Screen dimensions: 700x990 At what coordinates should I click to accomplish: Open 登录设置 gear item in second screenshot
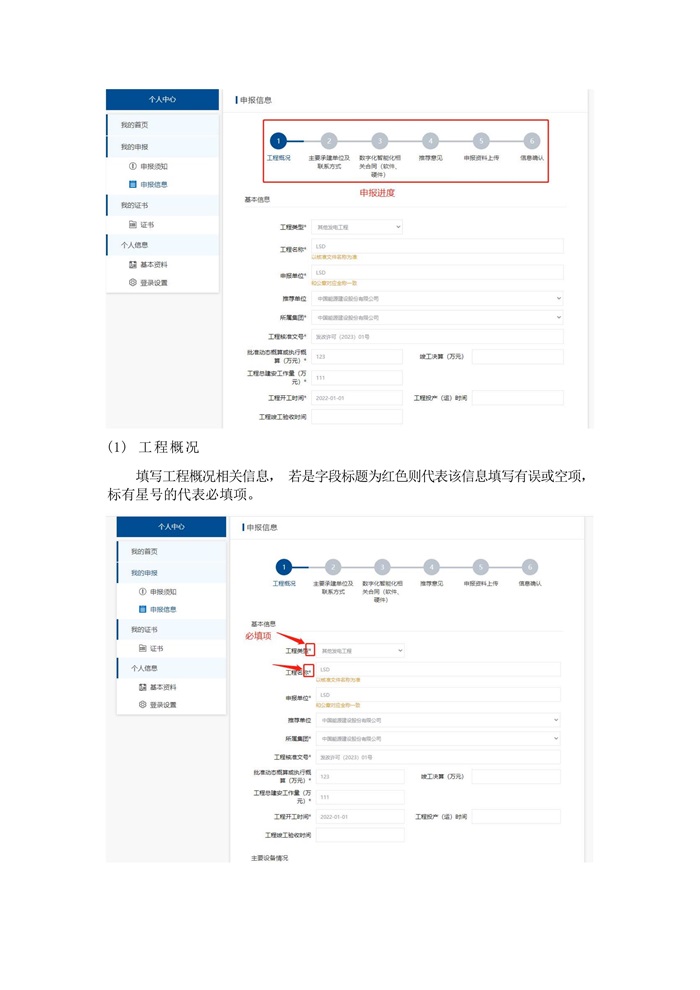pos(158,705)
